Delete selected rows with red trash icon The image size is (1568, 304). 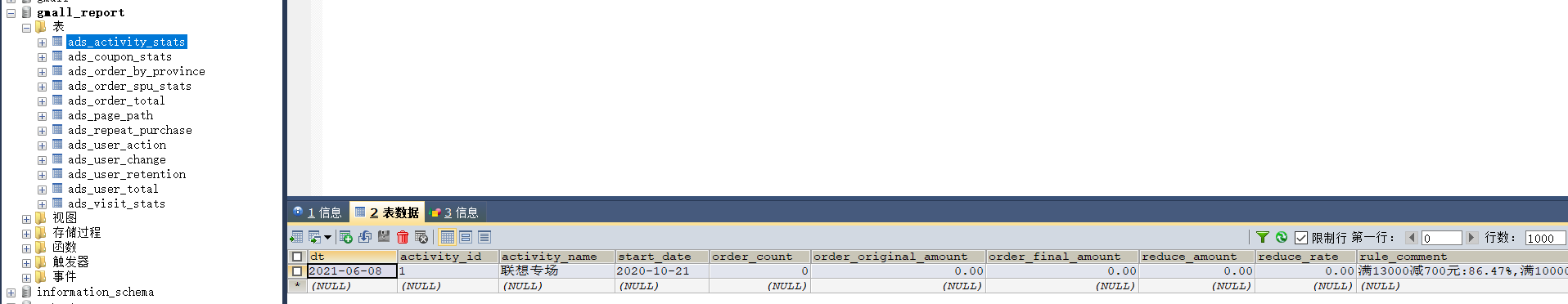pyautogui.click(x=403, y=237)
